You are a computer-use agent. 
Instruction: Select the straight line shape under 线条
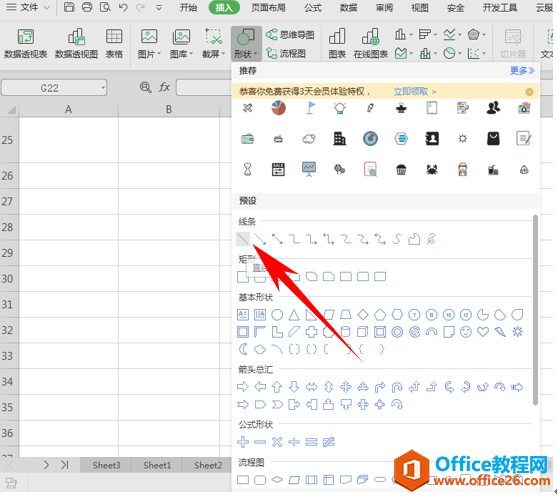click(x=243, y=239)
